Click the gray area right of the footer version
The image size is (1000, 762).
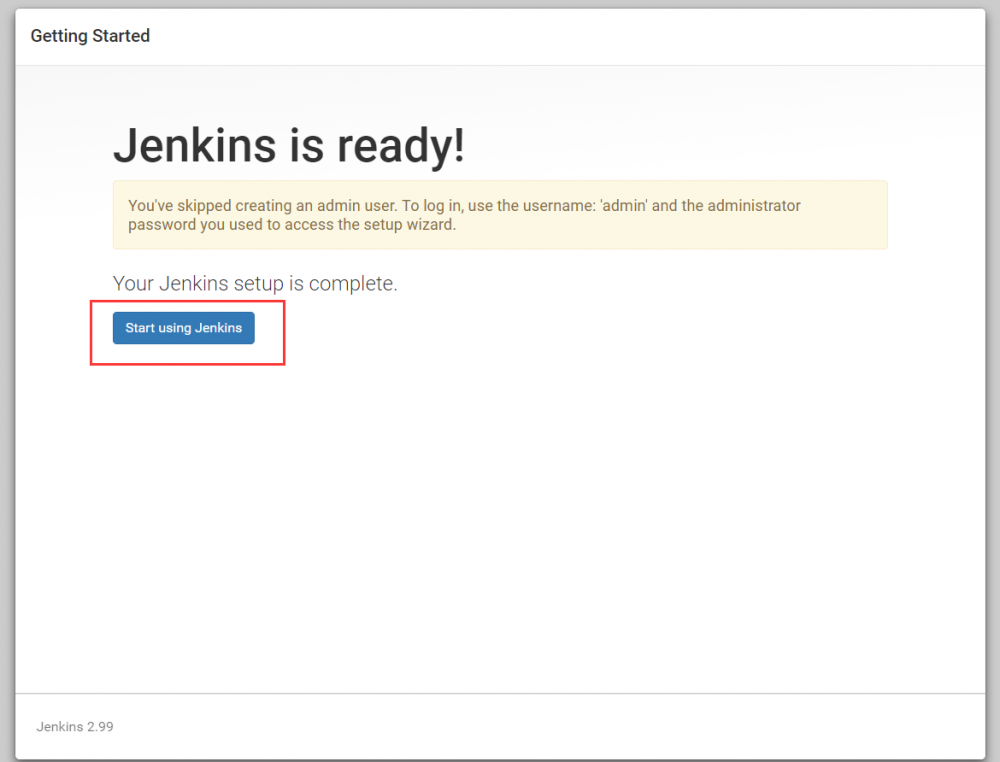point(600,726)
